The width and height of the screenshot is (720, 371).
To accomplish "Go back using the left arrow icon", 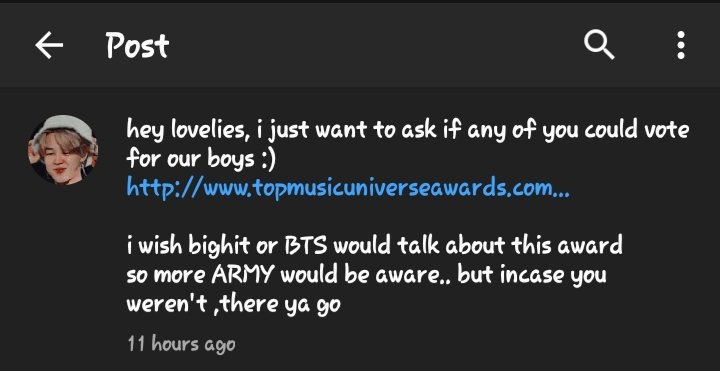I will pos(49,45).
